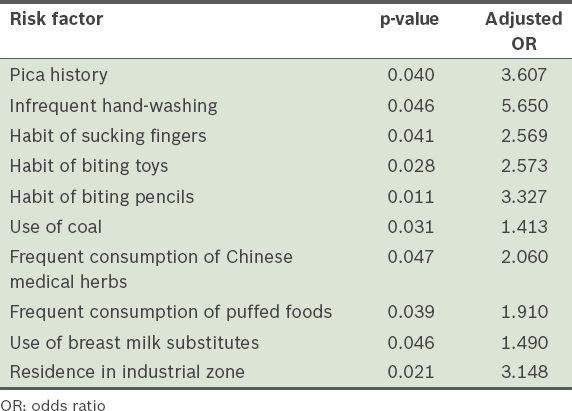
Task: Select Habit of biting pencils label
Action: pos(102,197)
